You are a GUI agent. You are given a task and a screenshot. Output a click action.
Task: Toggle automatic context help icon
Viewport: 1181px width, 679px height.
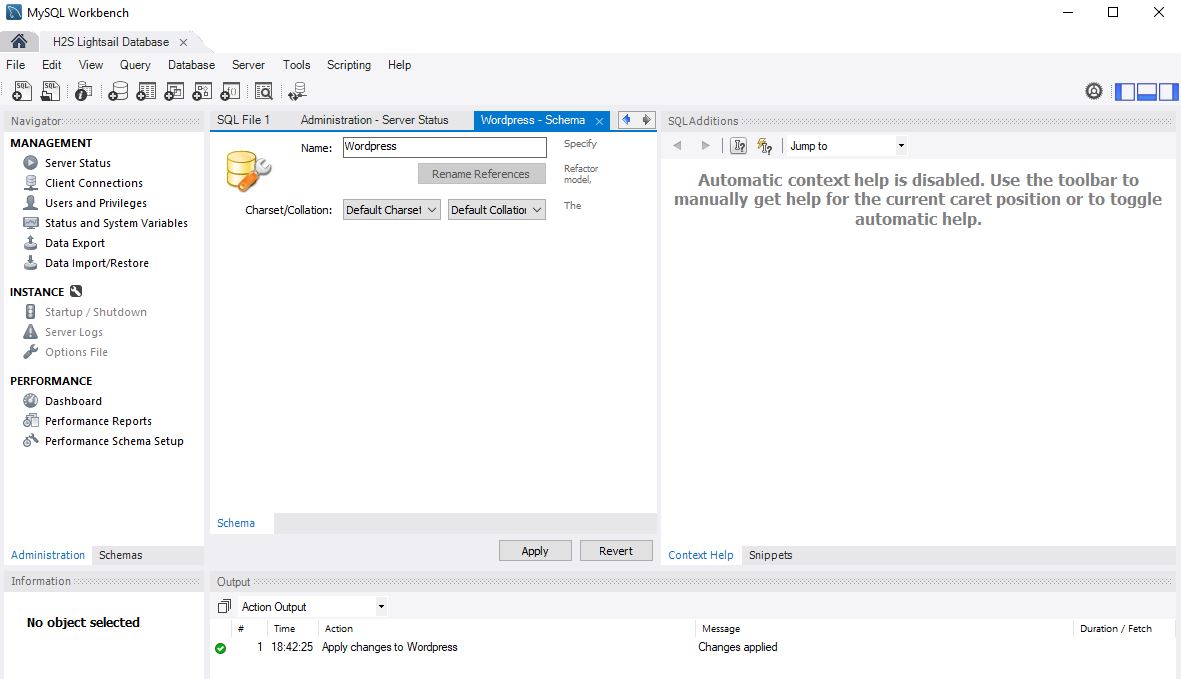click(764, 145)
